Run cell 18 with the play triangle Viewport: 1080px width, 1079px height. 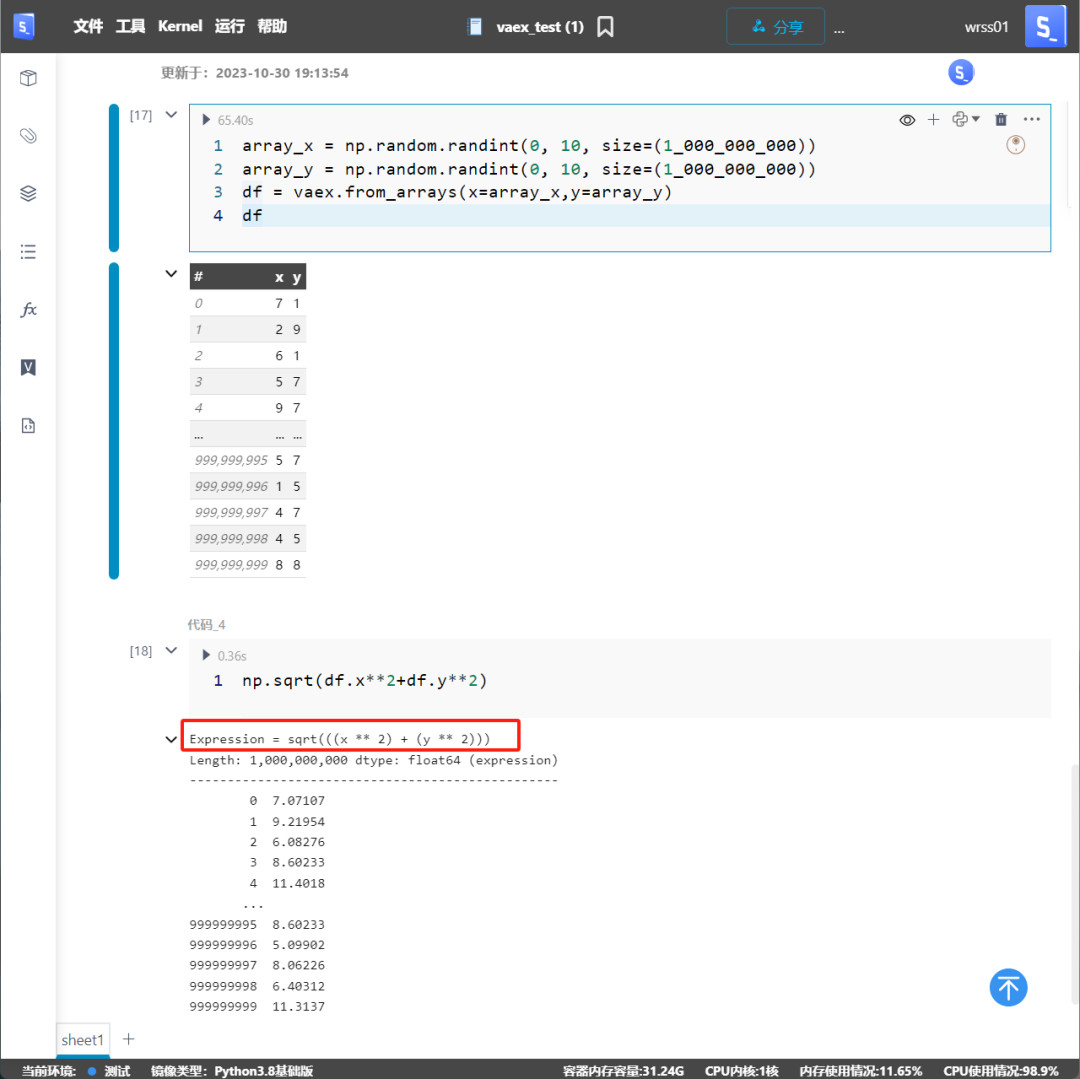(206, 656)
